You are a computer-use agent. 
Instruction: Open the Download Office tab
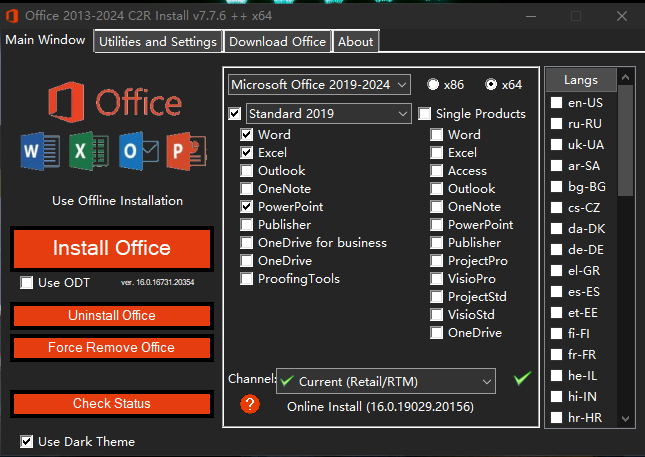tap(277, 41)
